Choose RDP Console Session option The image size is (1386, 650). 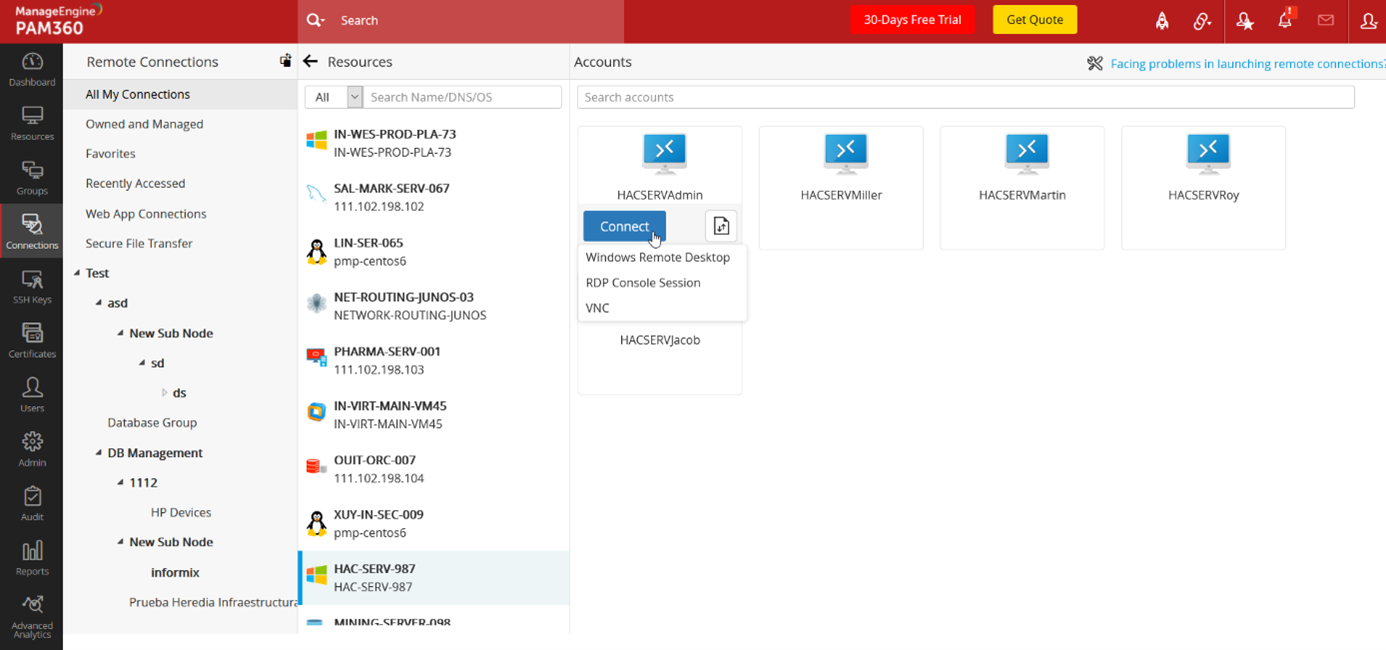click(x=643, y=283)
